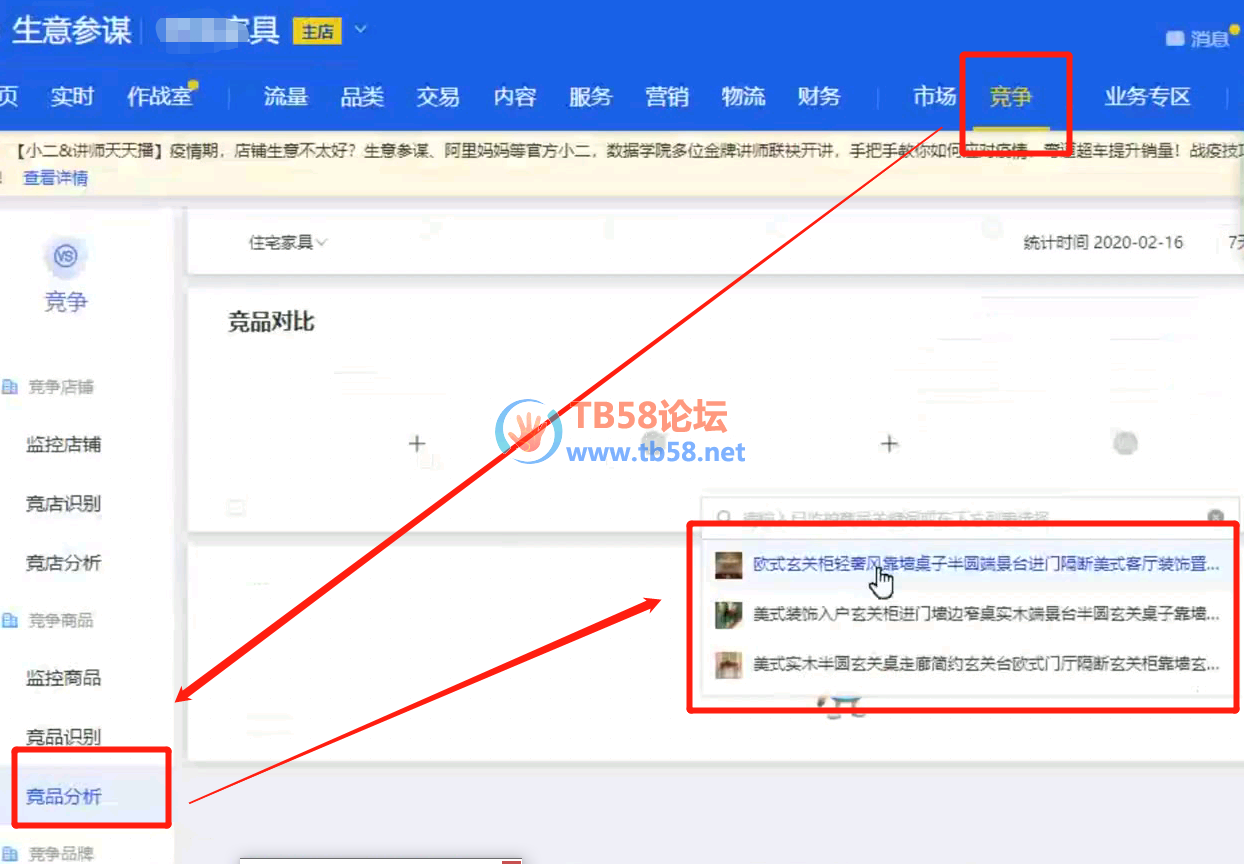Clear the search box with the x icon
Screen dimensions: 1244x864
click(1216, 516)
